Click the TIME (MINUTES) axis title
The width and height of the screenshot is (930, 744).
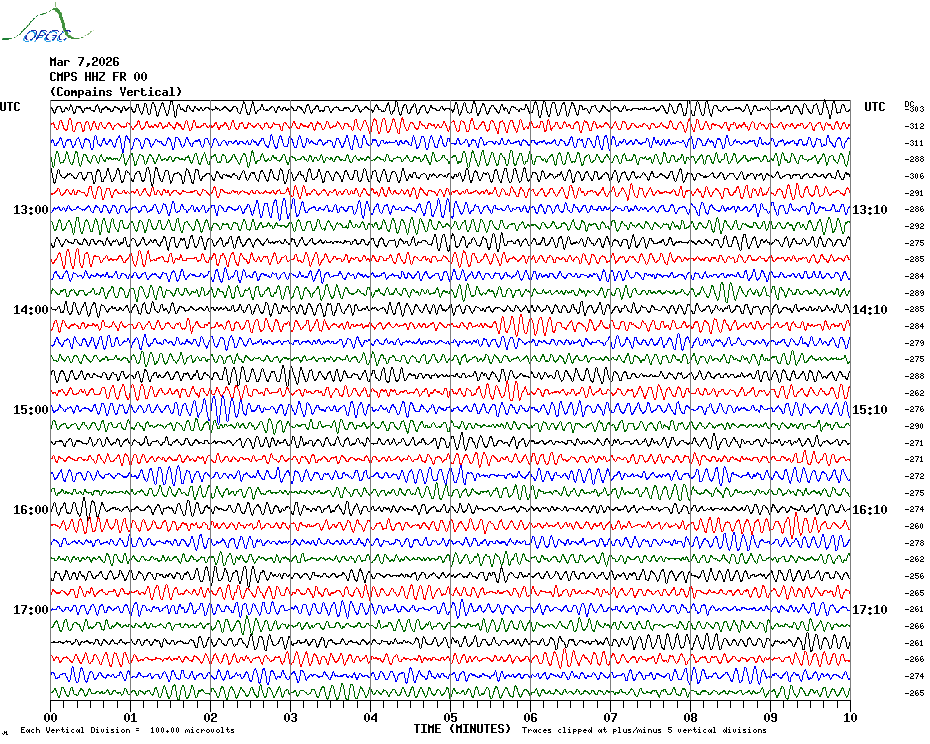(x=462, y=729)
